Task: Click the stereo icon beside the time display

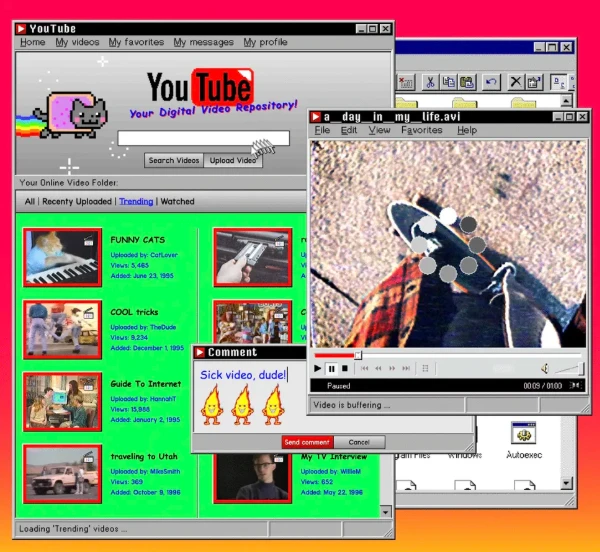Action: click(575, 385)
